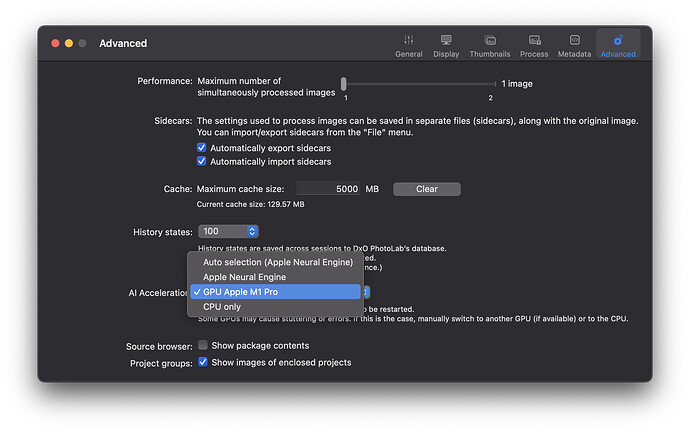
Task: Open the Process preferences tab icon
Action: (534, 40)
